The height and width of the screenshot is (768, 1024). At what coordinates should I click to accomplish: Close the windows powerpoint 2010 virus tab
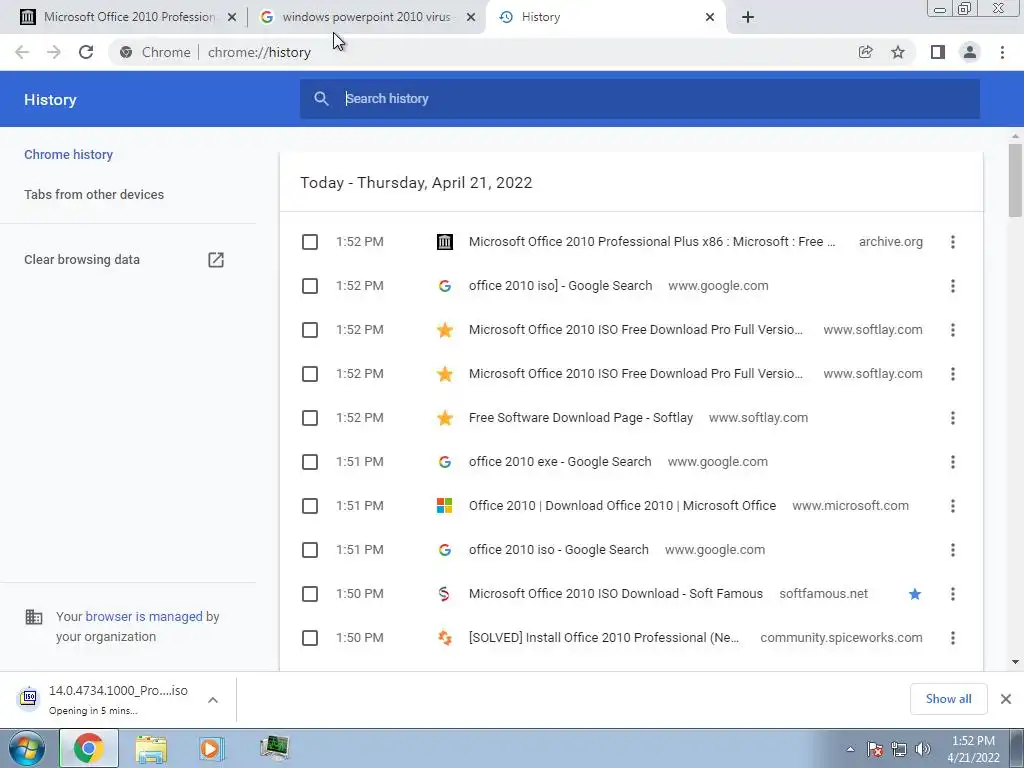pos(471,17)
